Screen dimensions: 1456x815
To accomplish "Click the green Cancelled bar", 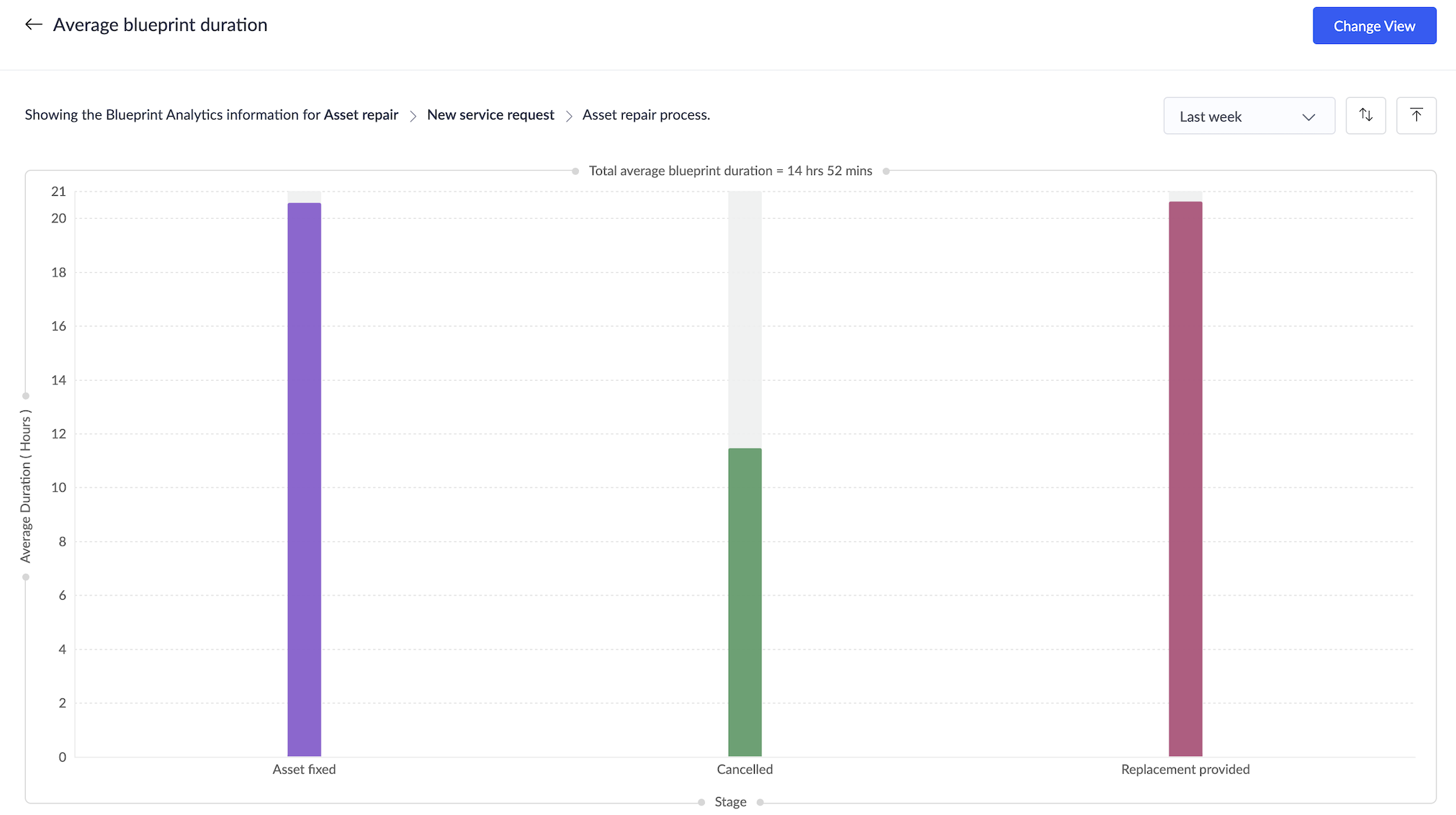I will coord(745,602).
